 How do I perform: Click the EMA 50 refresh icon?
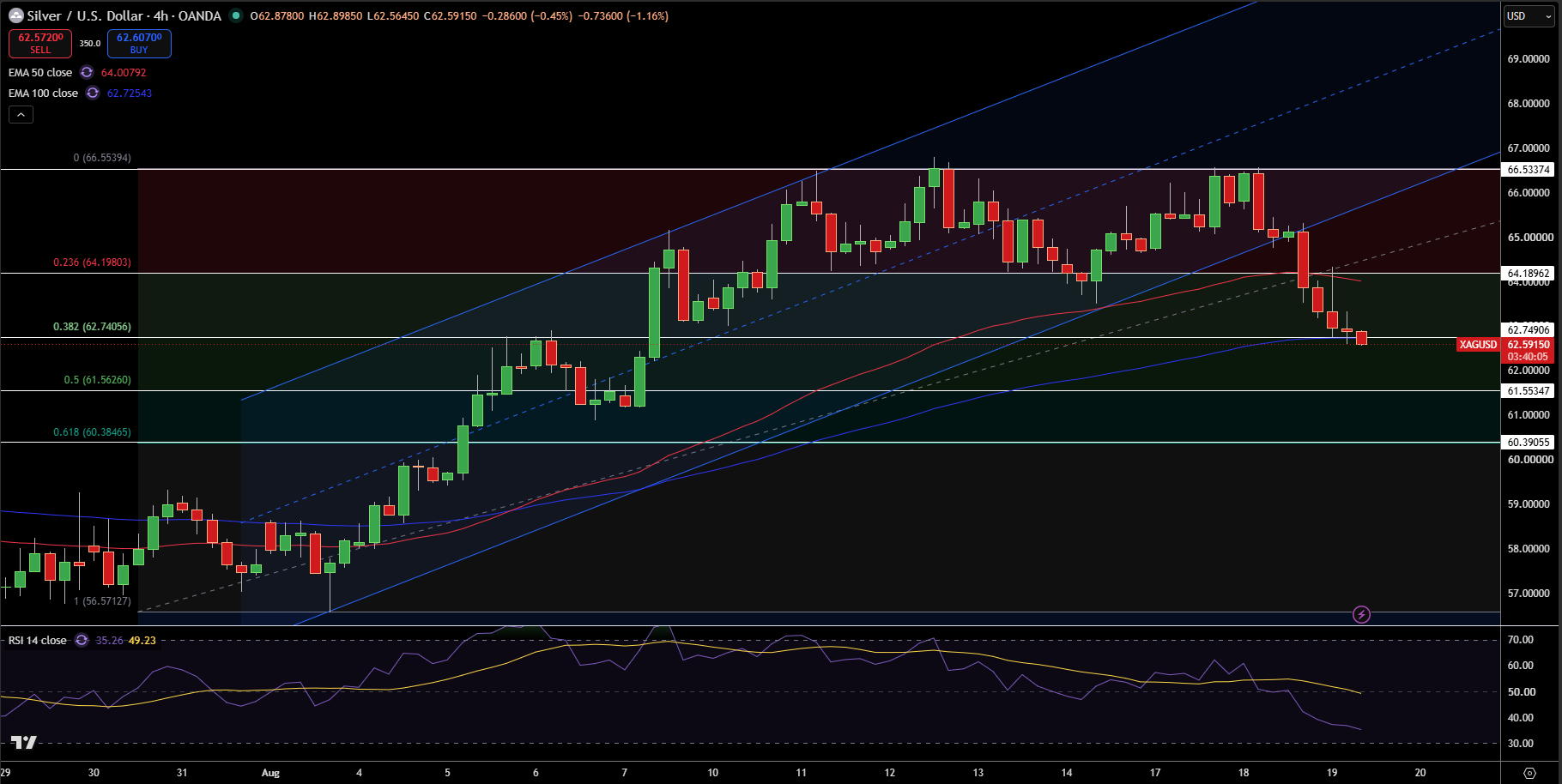coord(87,73)
